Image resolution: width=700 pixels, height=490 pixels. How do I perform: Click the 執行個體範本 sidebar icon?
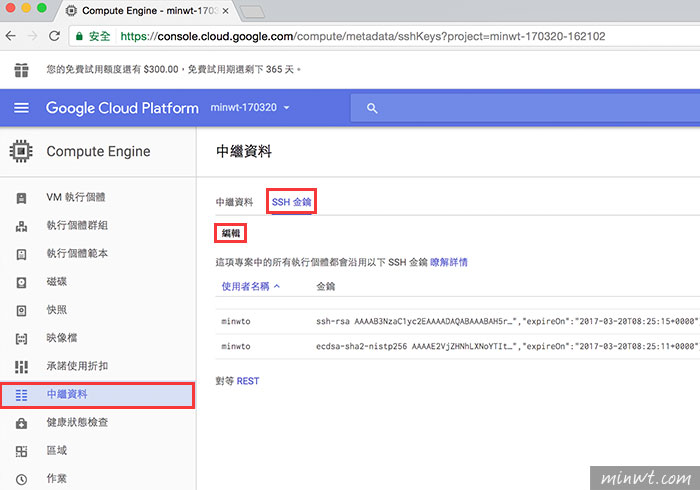point(21,254)
